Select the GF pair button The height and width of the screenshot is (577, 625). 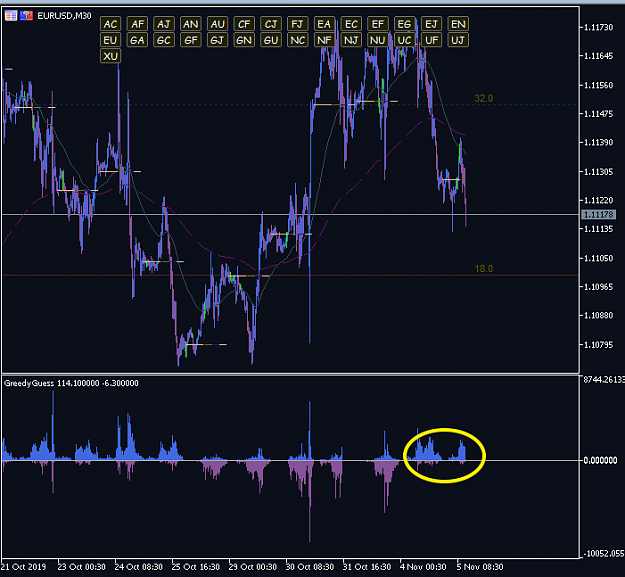click(191, 40)
